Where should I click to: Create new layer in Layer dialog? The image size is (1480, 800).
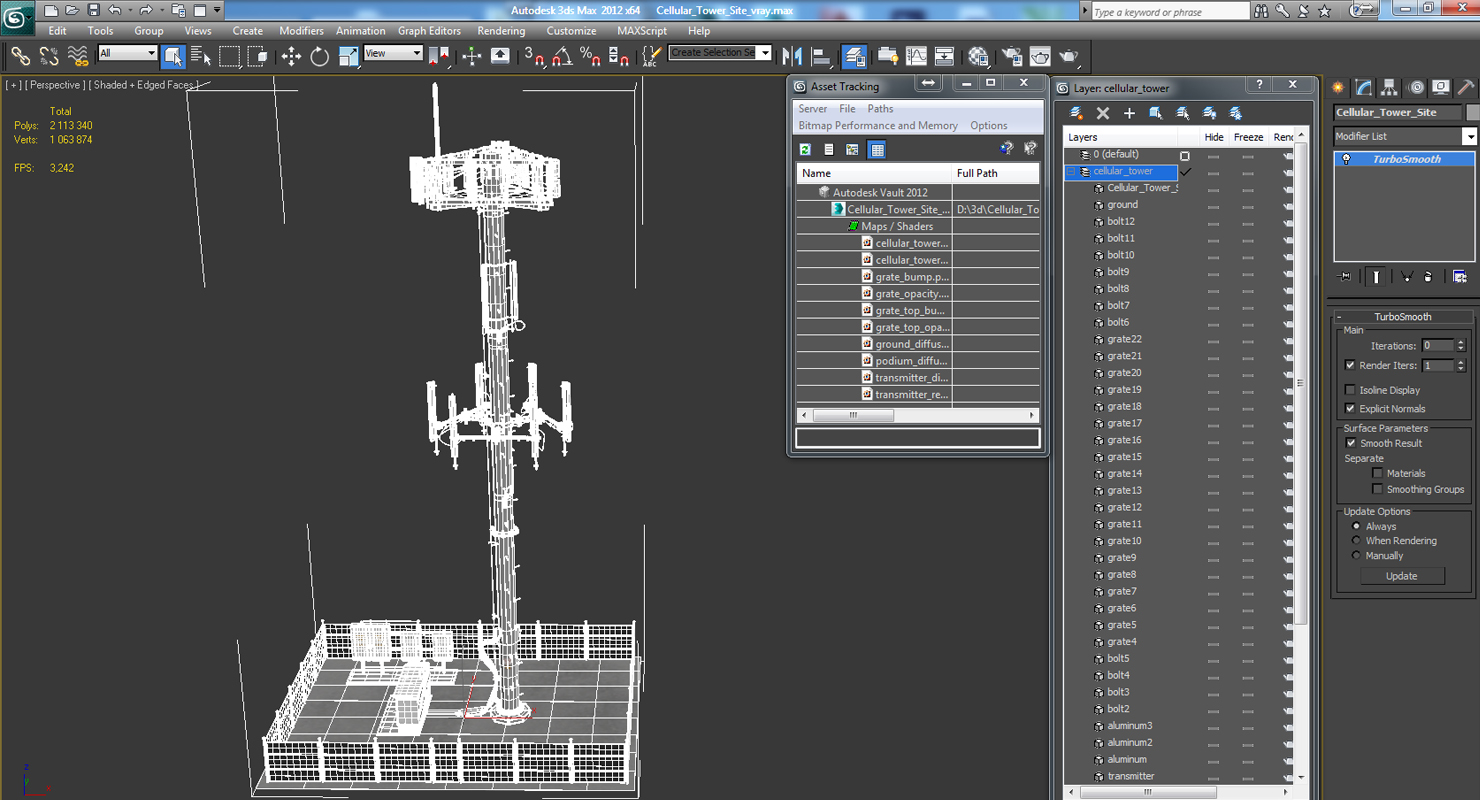pos(1076,113)
